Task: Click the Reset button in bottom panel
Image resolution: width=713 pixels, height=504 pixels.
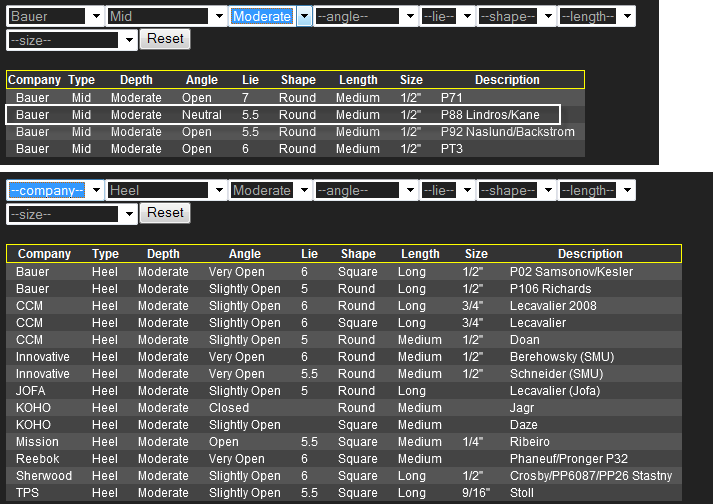Action: pyautogui.click(x=165, y=213)
